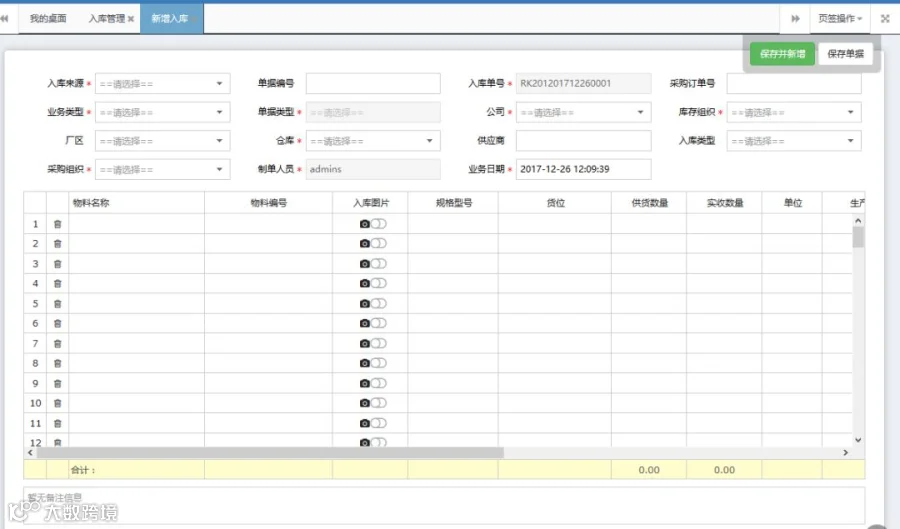
Task: Expand the 厂区 dropdown
Action: [162, 141]
